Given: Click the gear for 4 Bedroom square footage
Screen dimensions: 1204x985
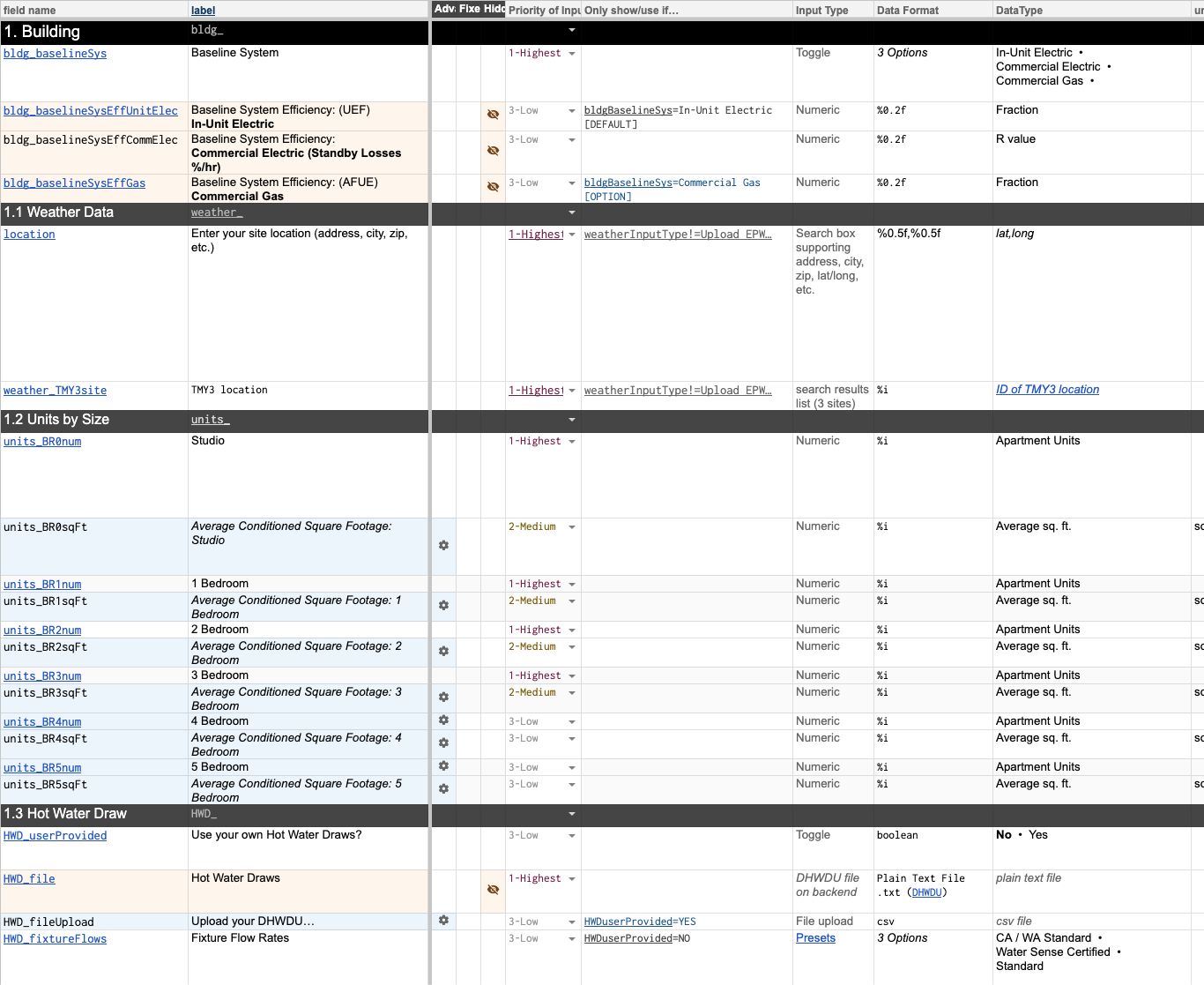Looking at the screenshot, I should 443,742.
